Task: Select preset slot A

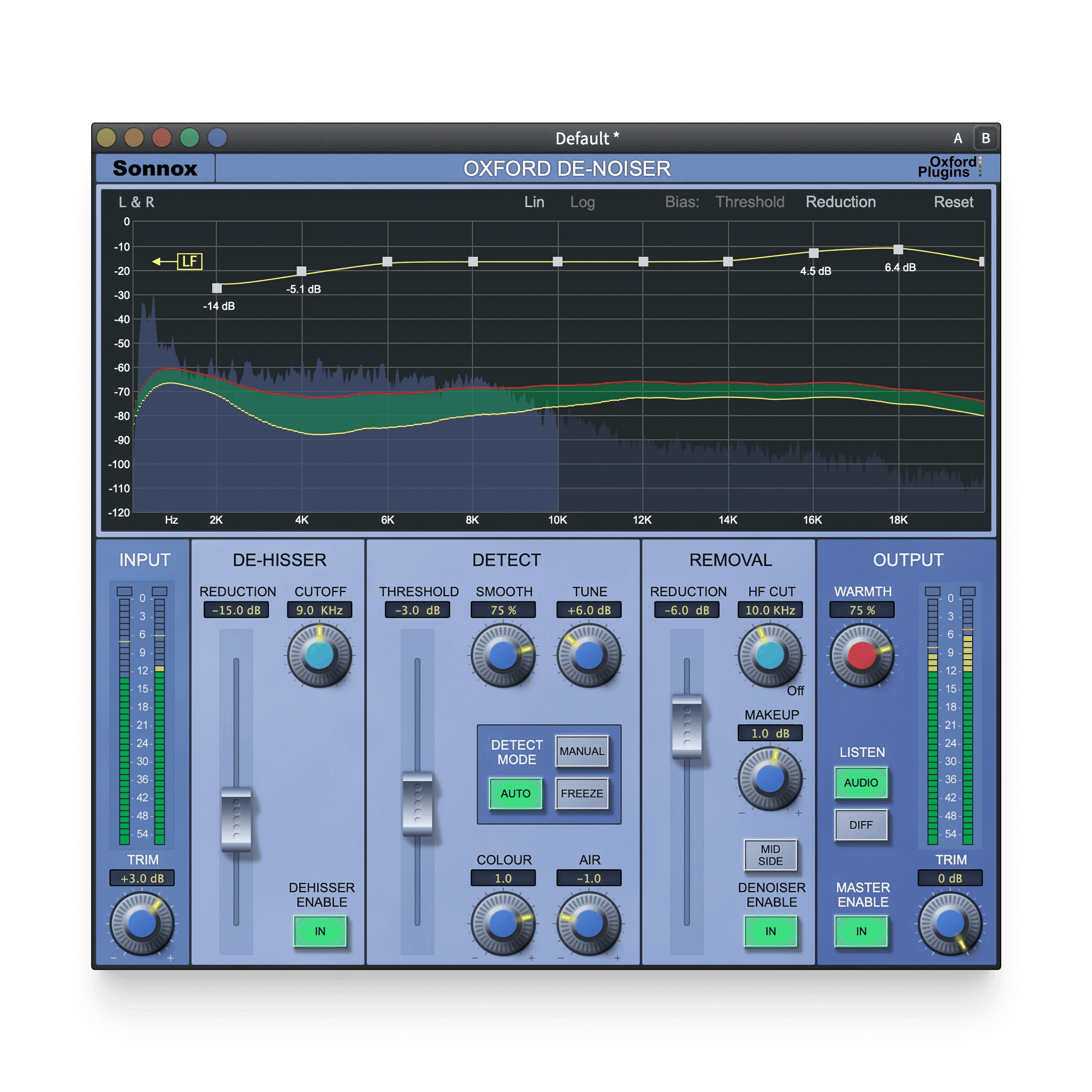Action: click(x=958, y=139)
